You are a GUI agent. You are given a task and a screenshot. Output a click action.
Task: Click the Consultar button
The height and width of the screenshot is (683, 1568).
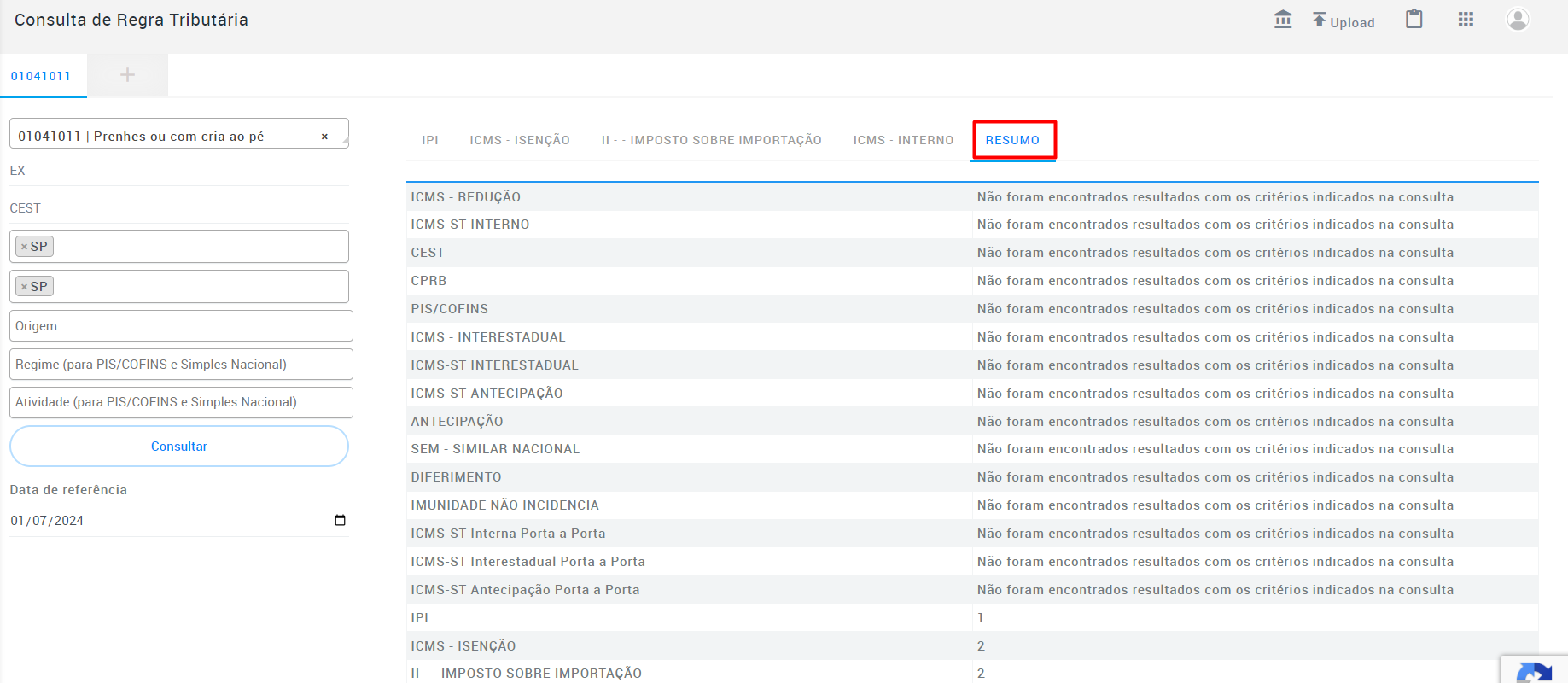tap(179, 447)
